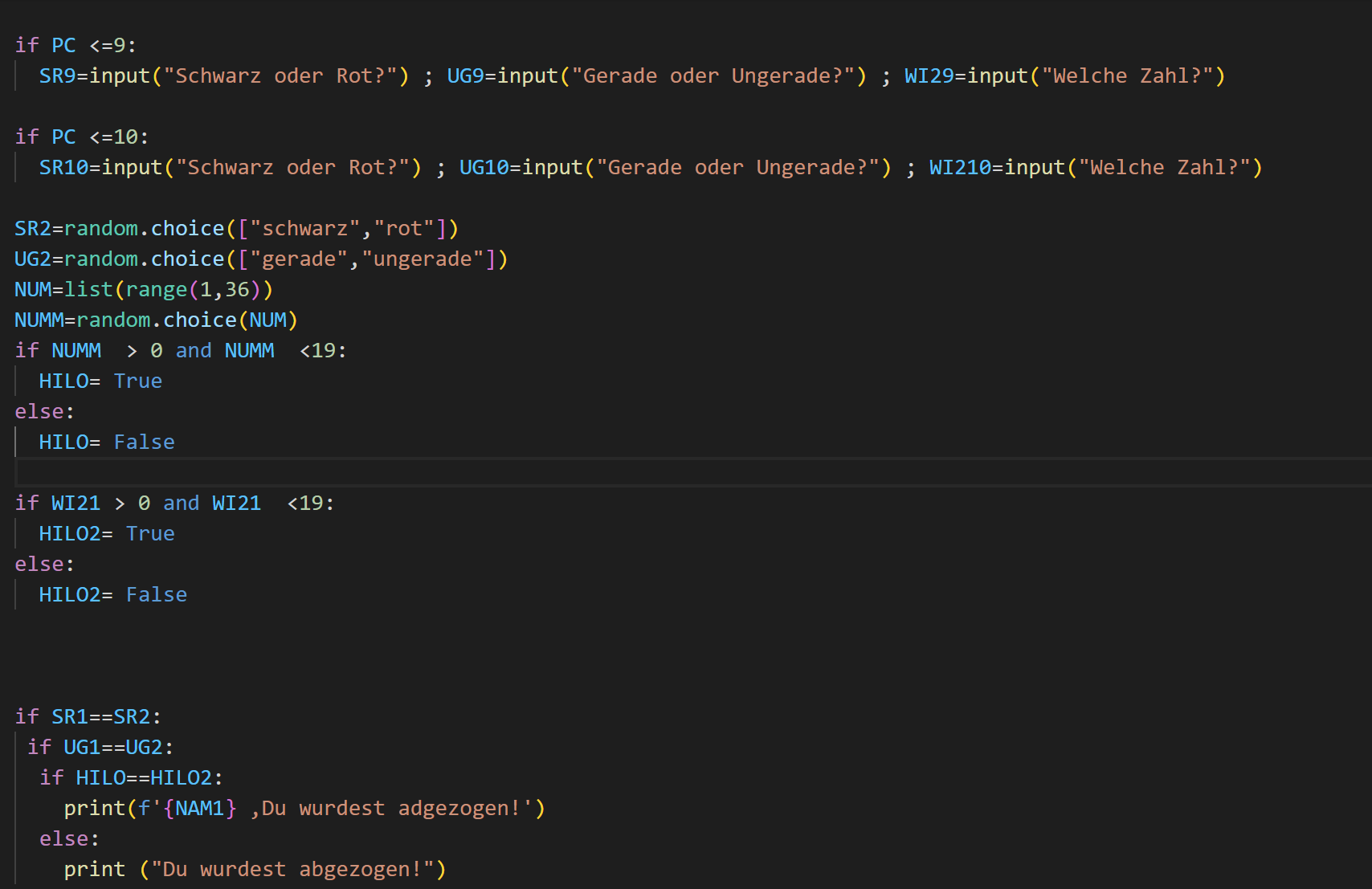Click the SR2=random.choice line

pyautogui.click(x=236, y=229)
